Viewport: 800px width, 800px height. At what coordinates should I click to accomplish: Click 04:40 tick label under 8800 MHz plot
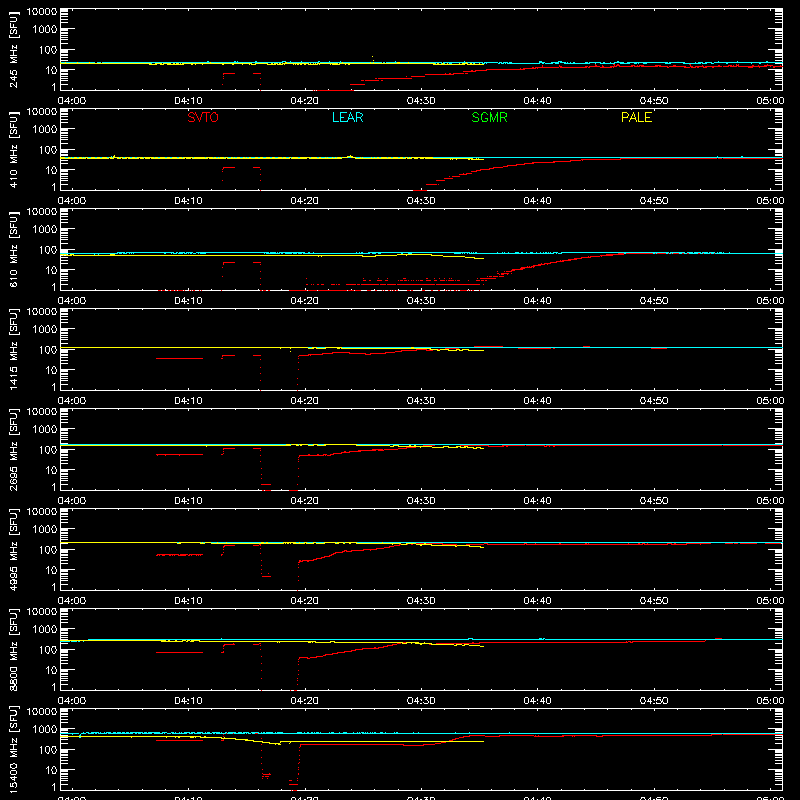[x=537, y=701]
